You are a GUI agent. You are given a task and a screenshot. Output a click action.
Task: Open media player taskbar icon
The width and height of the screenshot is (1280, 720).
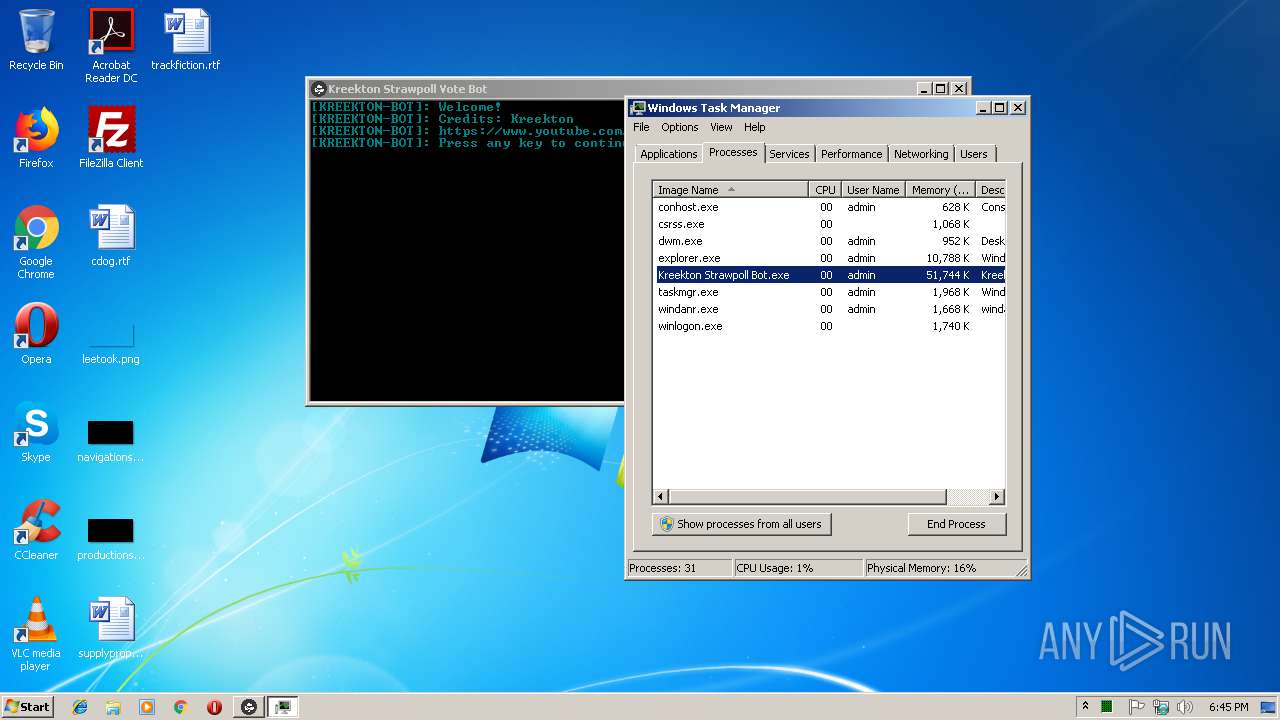[x=147, y=707]
